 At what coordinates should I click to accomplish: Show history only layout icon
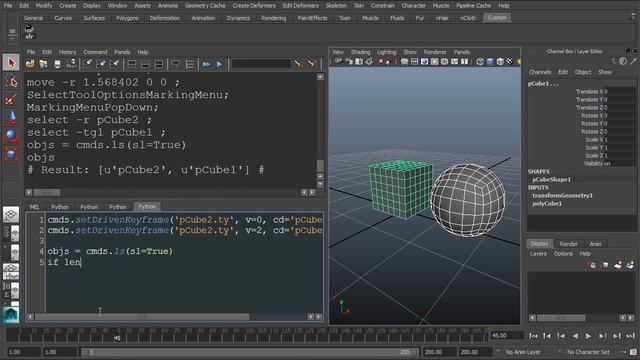tap(132, 64)
